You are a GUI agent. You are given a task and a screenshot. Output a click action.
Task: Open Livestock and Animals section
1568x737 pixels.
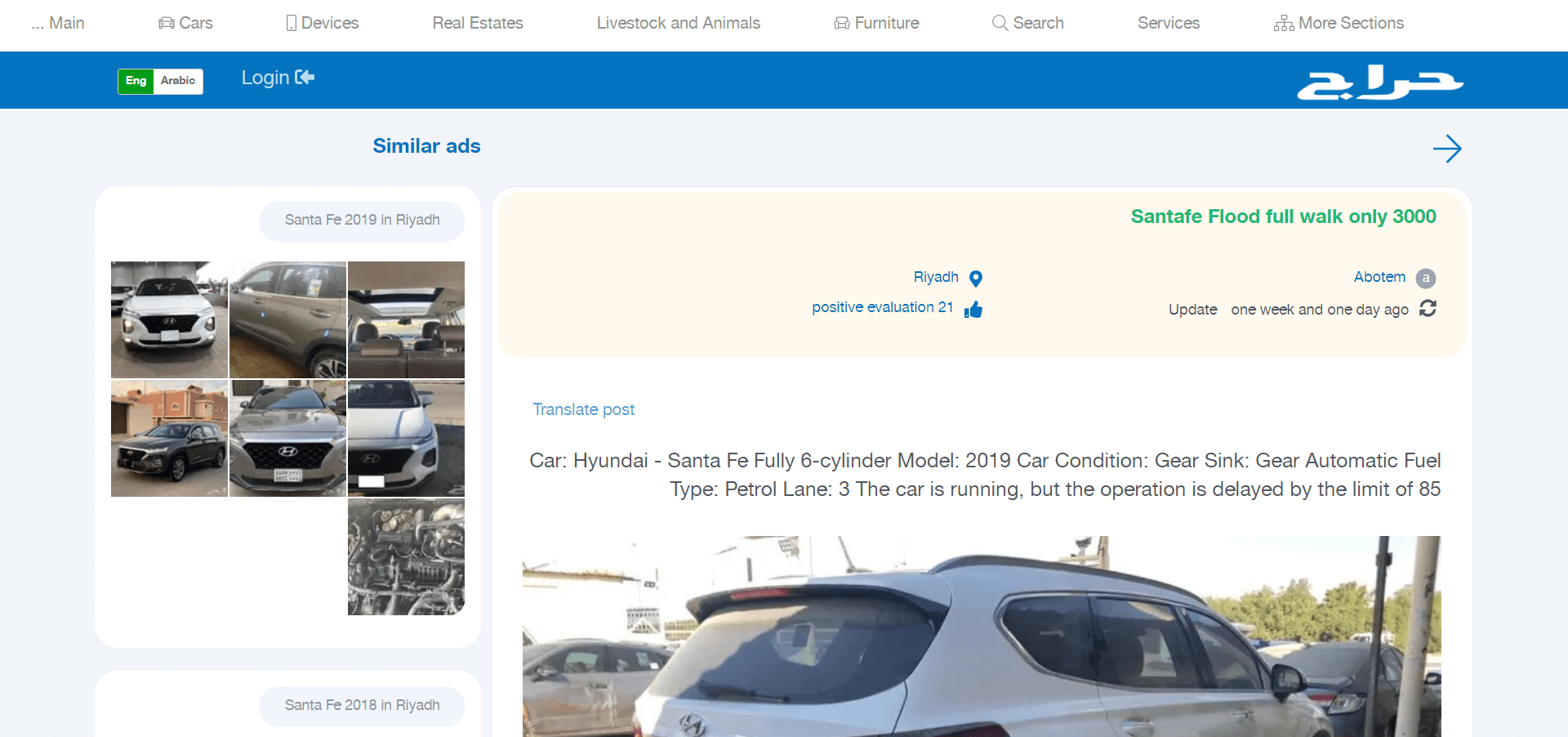[x=679, y=23]
